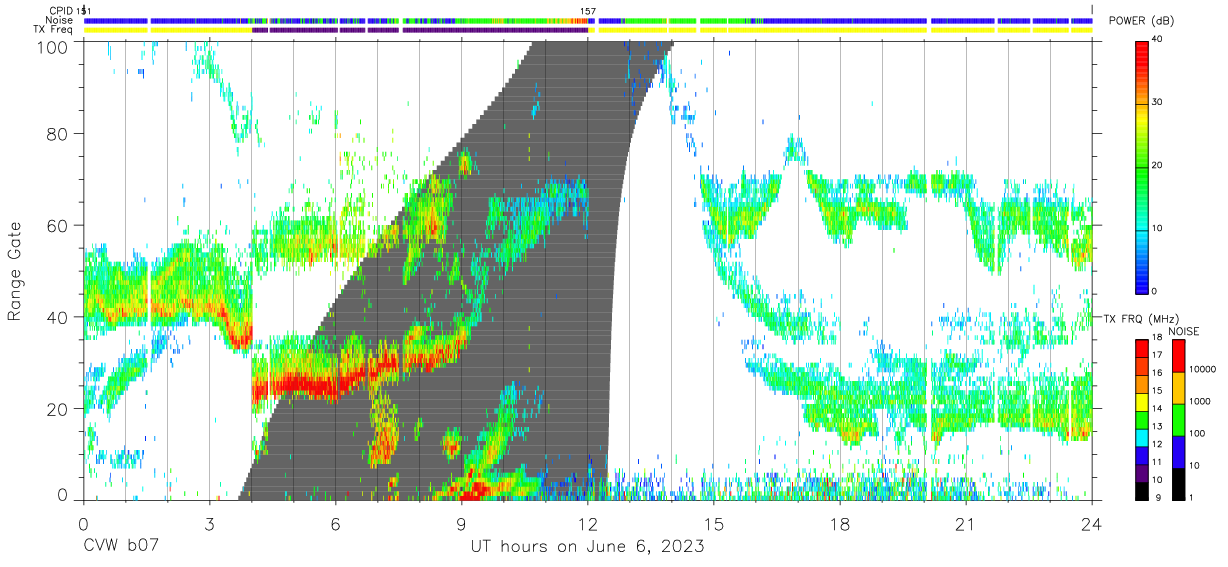
Task: Select the 15 MHz tick label
Action: (1157, 390)
